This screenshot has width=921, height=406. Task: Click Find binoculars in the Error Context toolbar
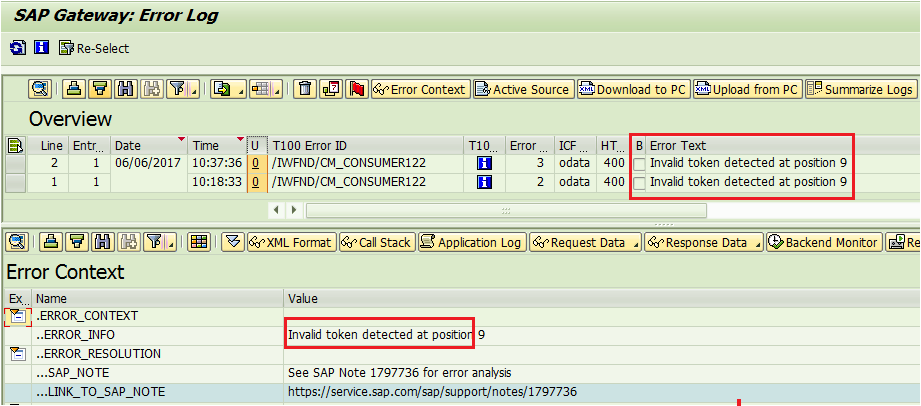103,242
